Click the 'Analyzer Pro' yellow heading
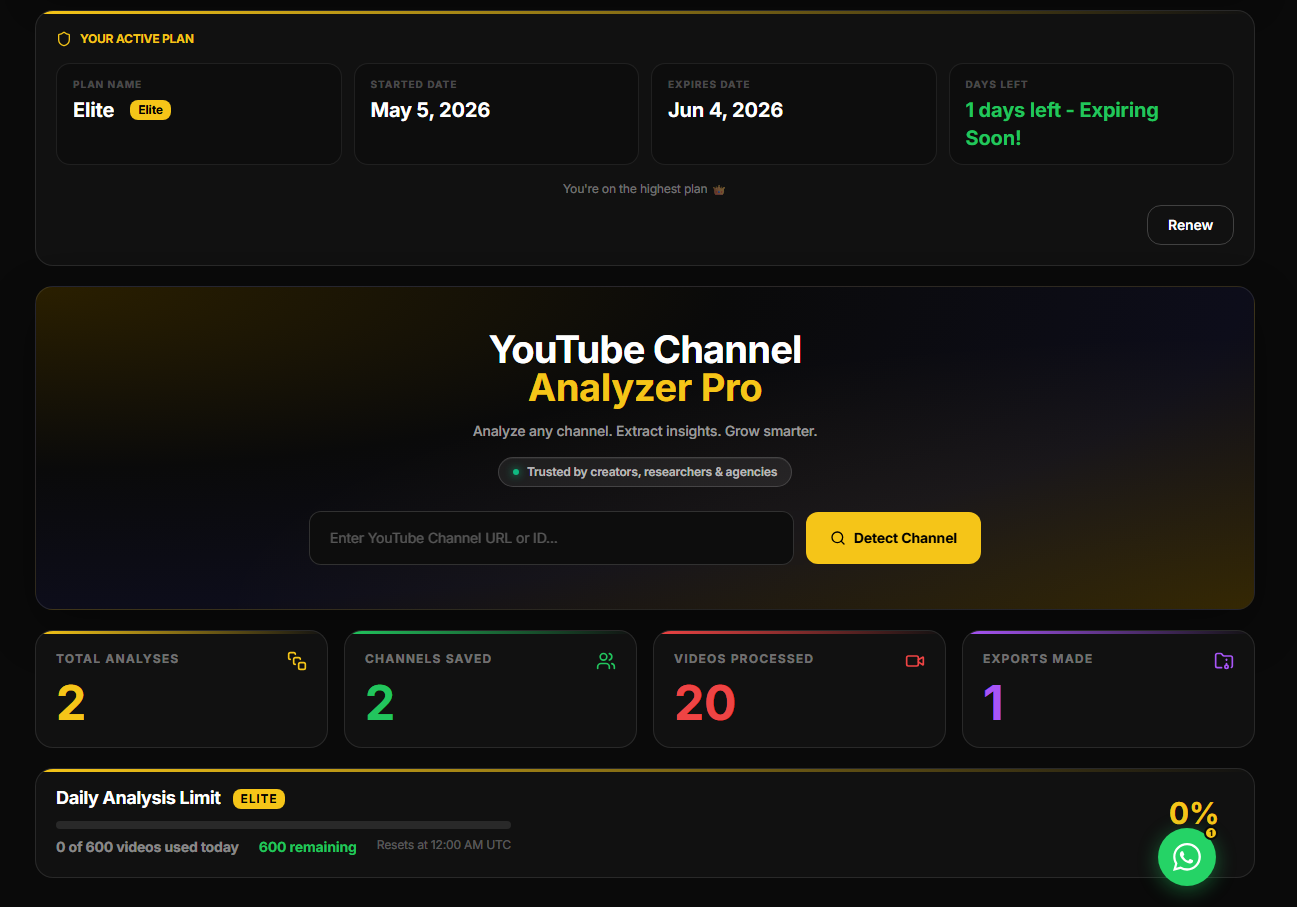1297x907 pixels. 645,388
